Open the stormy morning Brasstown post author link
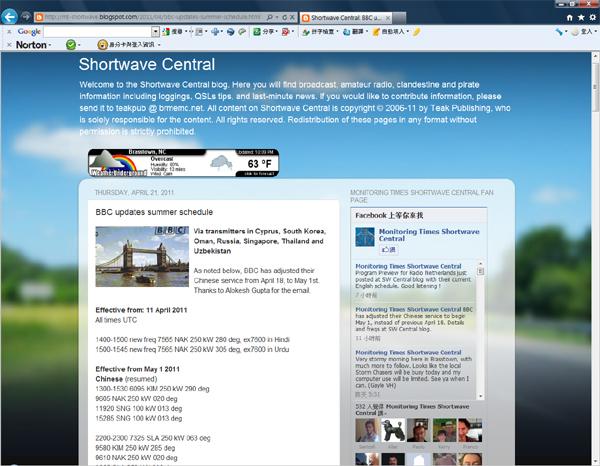 click(x=408, y=352)
